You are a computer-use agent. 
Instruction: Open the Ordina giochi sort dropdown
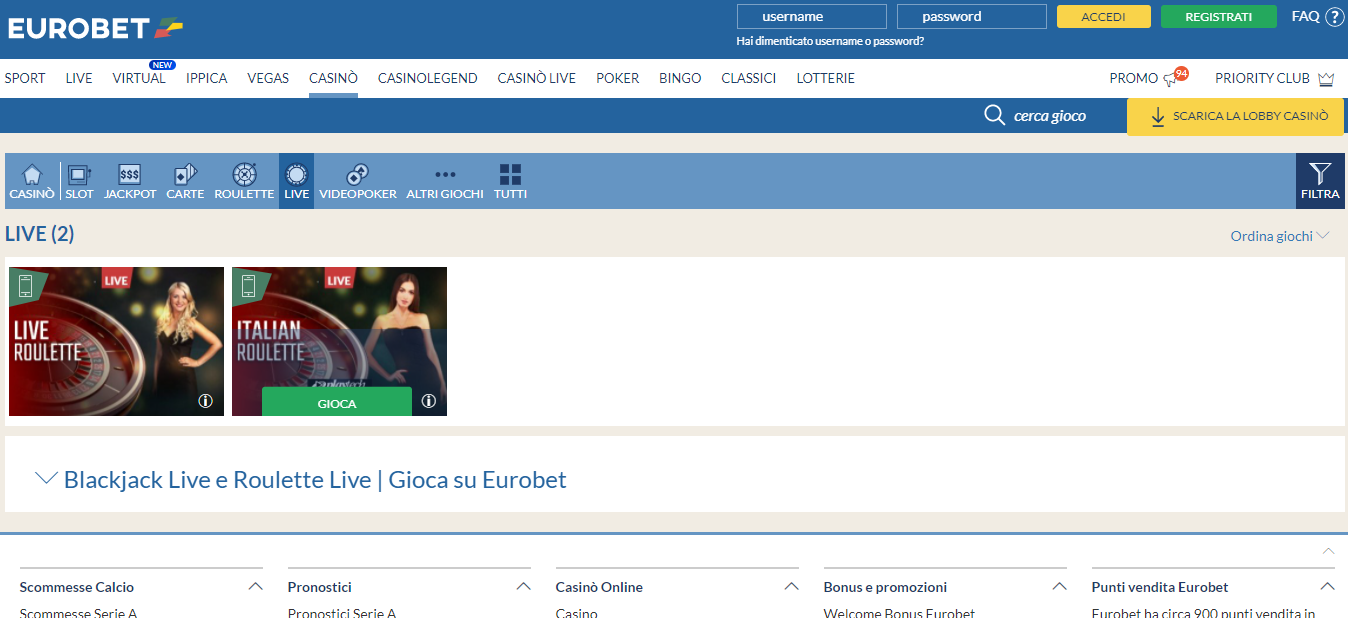click(1280, 236)
